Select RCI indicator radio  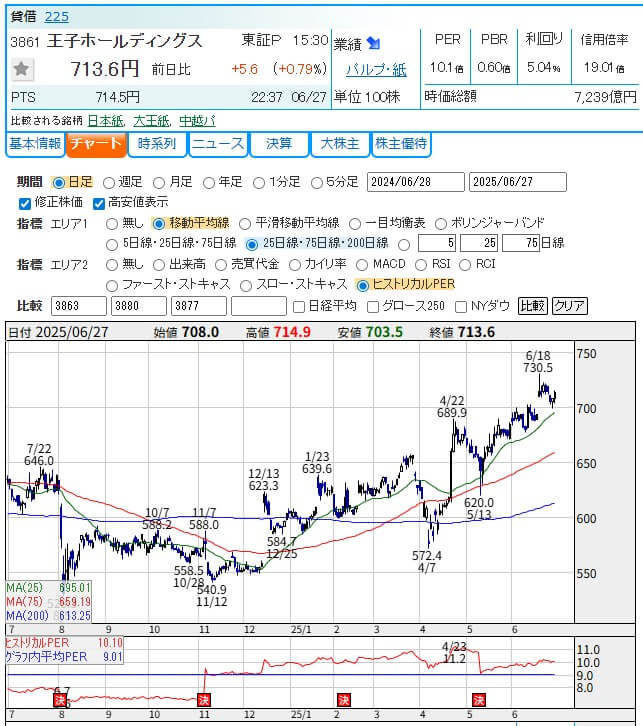point(465,265)
